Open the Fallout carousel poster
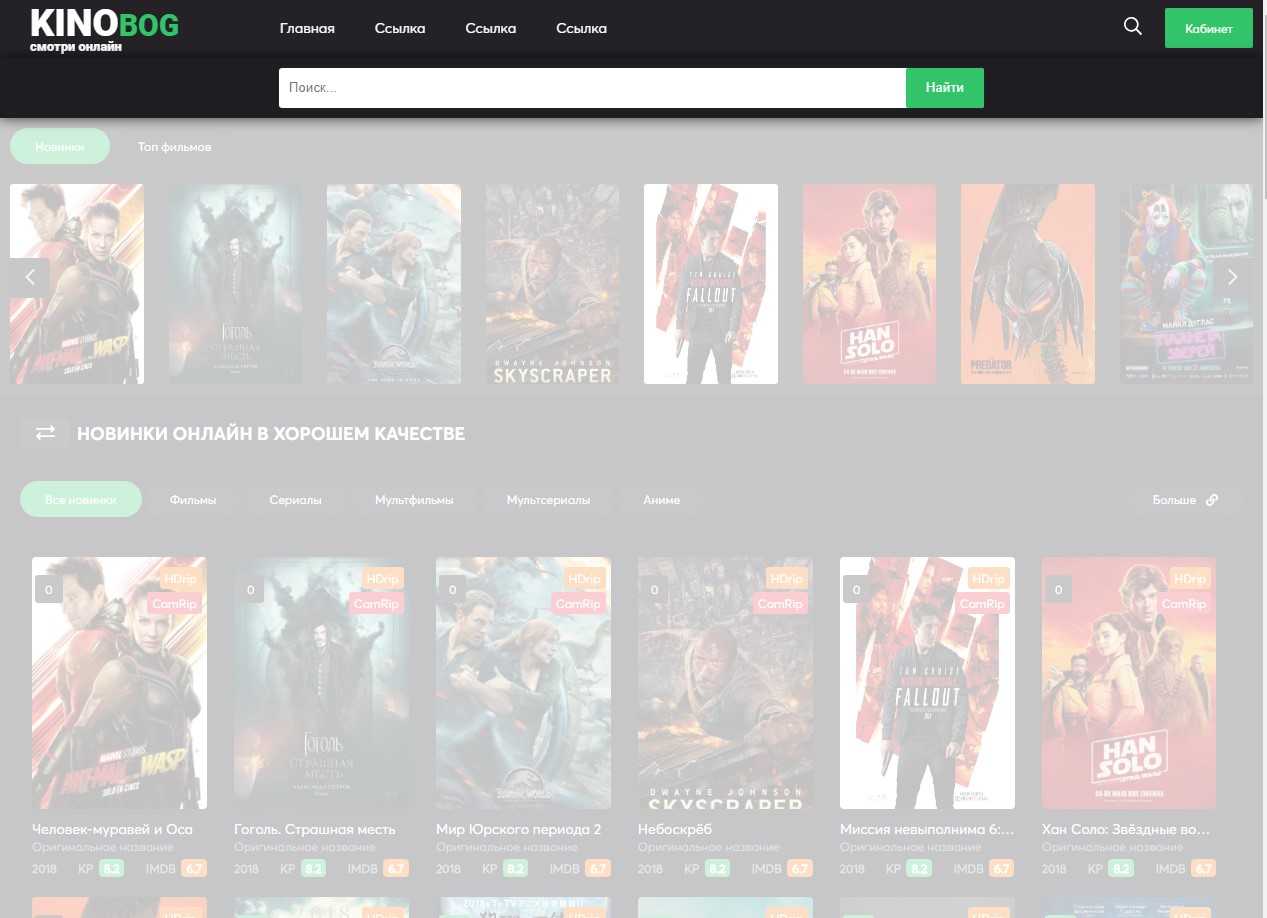The width and height of the screenshot is (1267, 918). coord(711,284)
